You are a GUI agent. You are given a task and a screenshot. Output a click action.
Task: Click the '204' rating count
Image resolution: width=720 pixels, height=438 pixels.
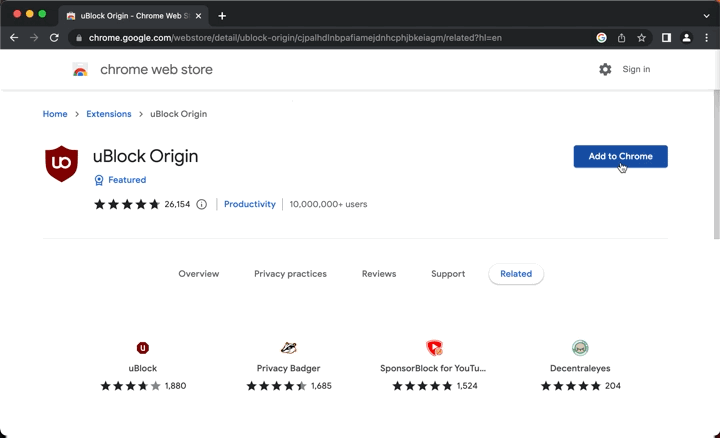click(x=613, y=386)
